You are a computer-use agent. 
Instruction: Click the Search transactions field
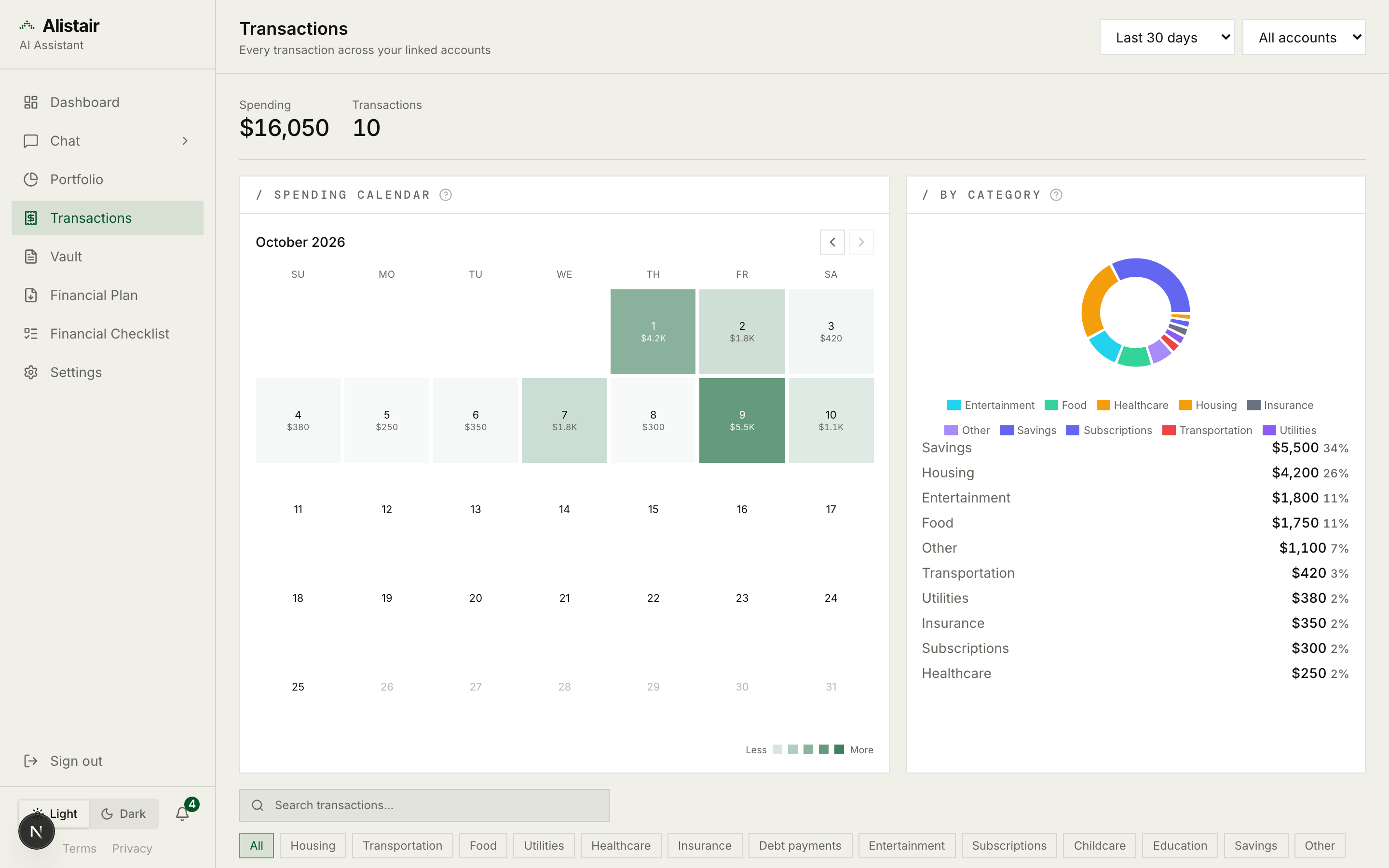coord(424,805)
